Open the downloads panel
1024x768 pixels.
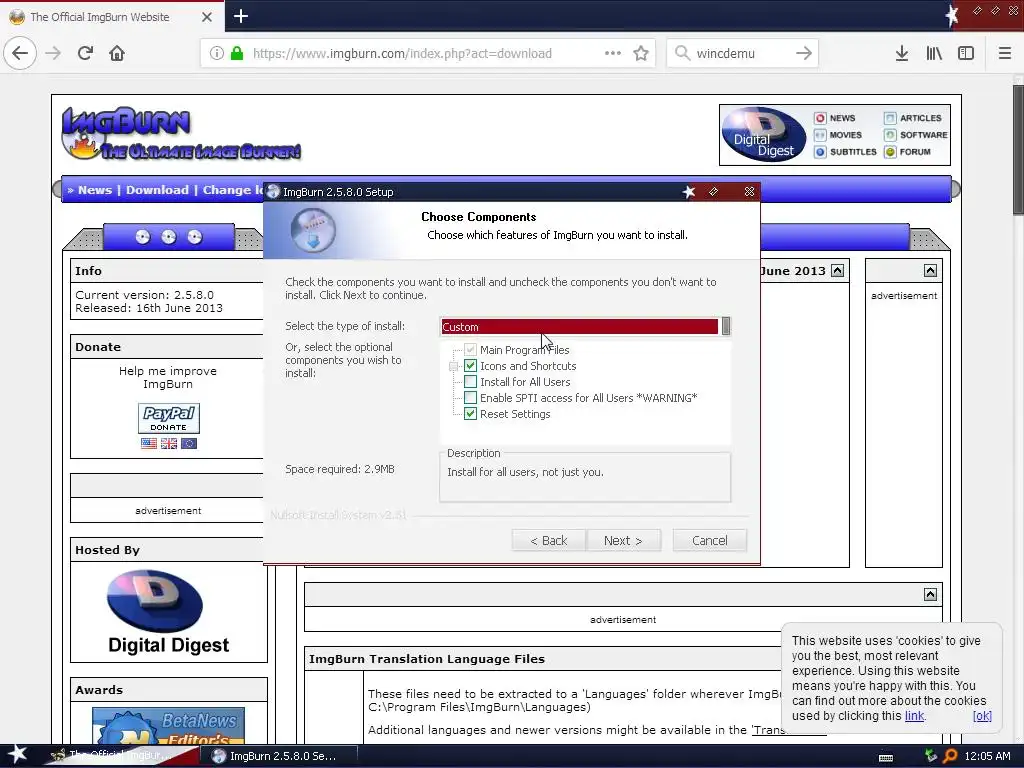pos(902,53)
